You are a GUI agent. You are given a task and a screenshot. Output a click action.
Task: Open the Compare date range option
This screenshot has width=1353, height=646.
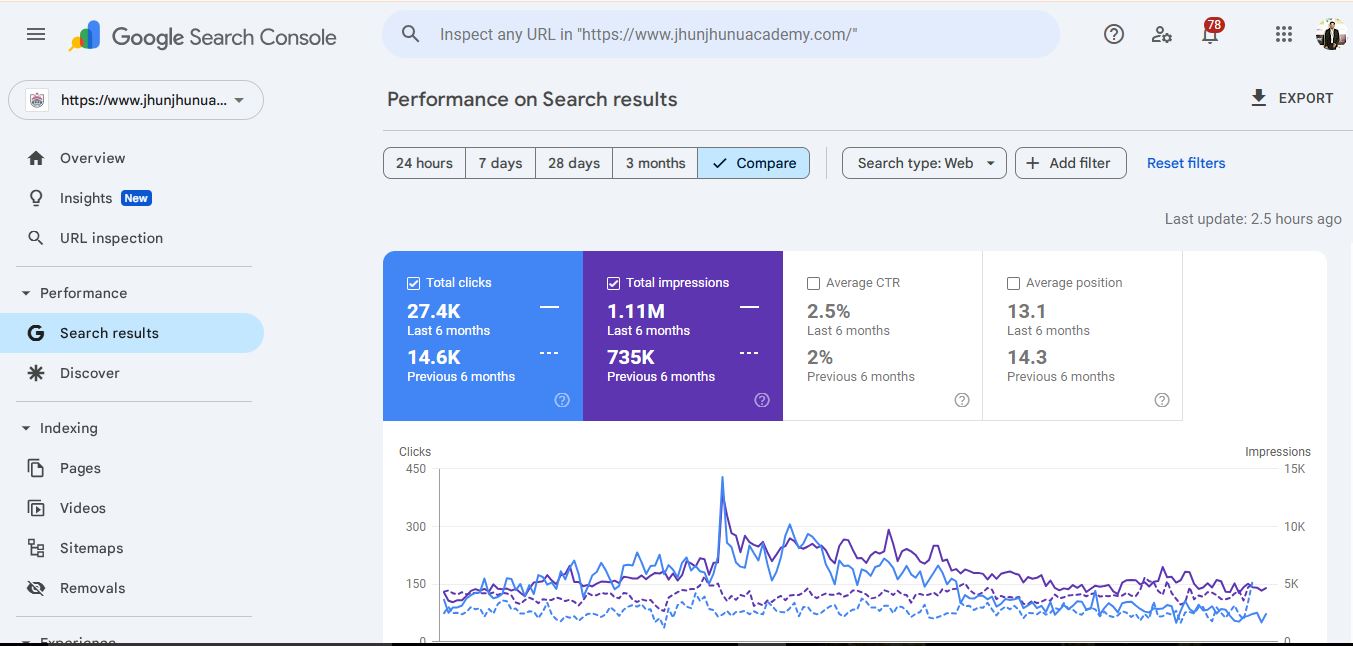pos(754,163)
